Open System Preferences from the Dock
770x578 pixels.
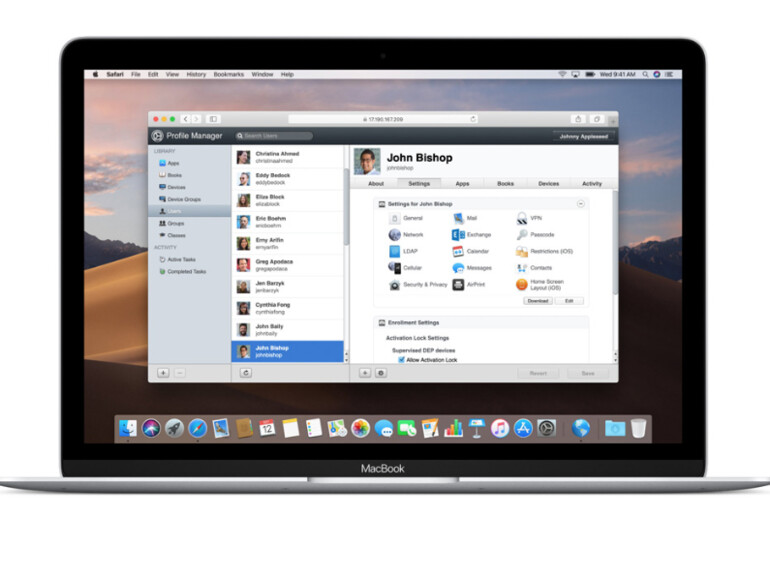pos(546,428)
